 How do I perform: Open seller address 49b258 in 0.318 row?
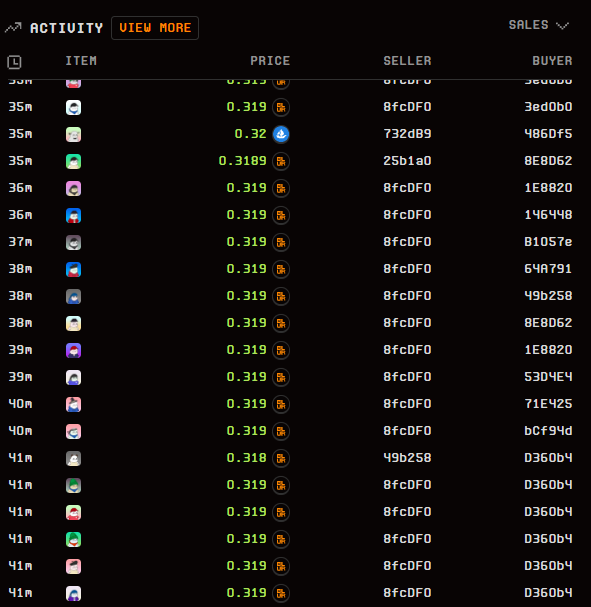click(407, 458)
